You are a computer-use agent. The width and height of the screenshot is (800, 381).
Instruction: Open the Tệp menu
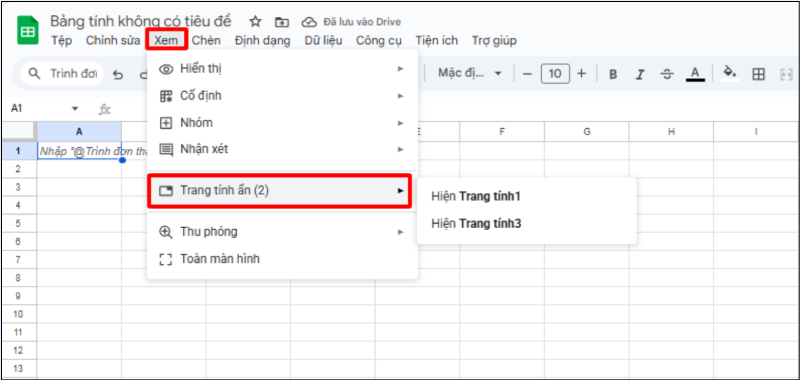coord(62,41)
